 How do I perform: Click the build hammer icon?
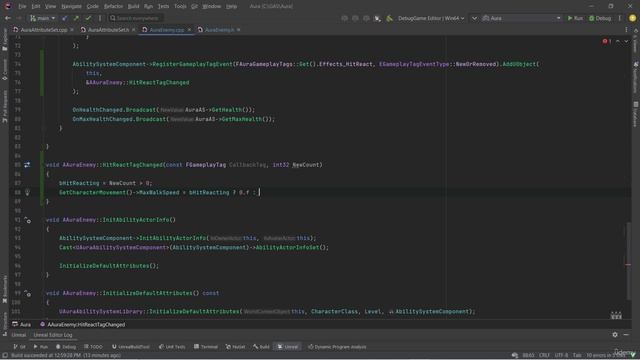389,18
